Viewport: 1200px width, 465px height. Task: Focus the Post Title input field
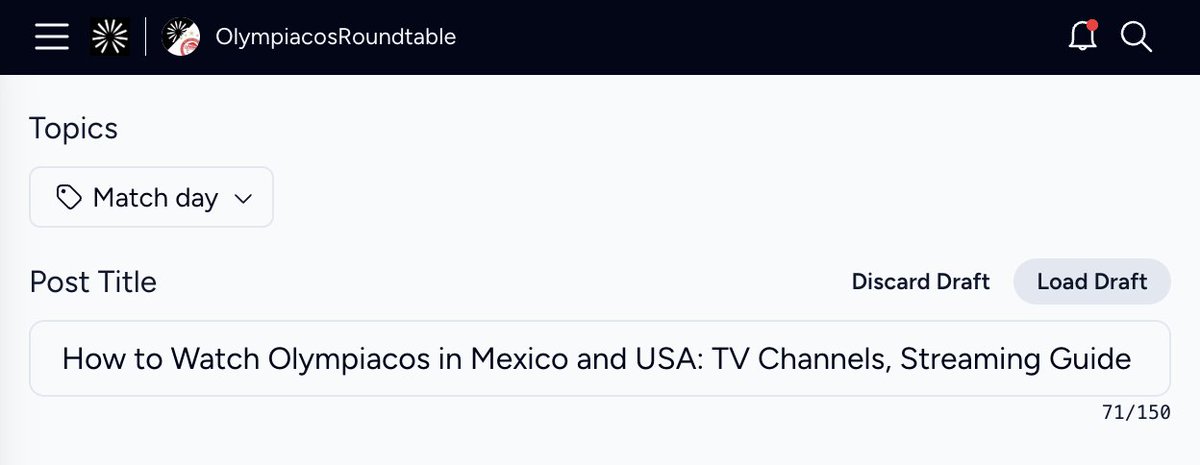(x=600, y=358)
